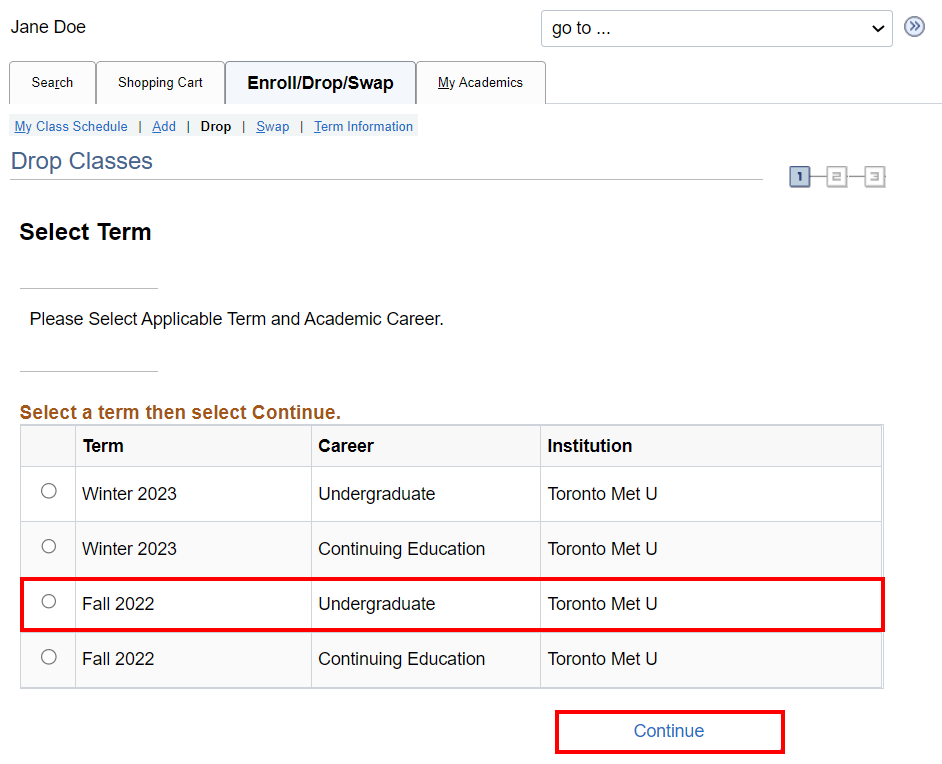The height and width of the screenshot is (764, 942).
Task: Go to the My Academics tab
Action: click(480, 83)
